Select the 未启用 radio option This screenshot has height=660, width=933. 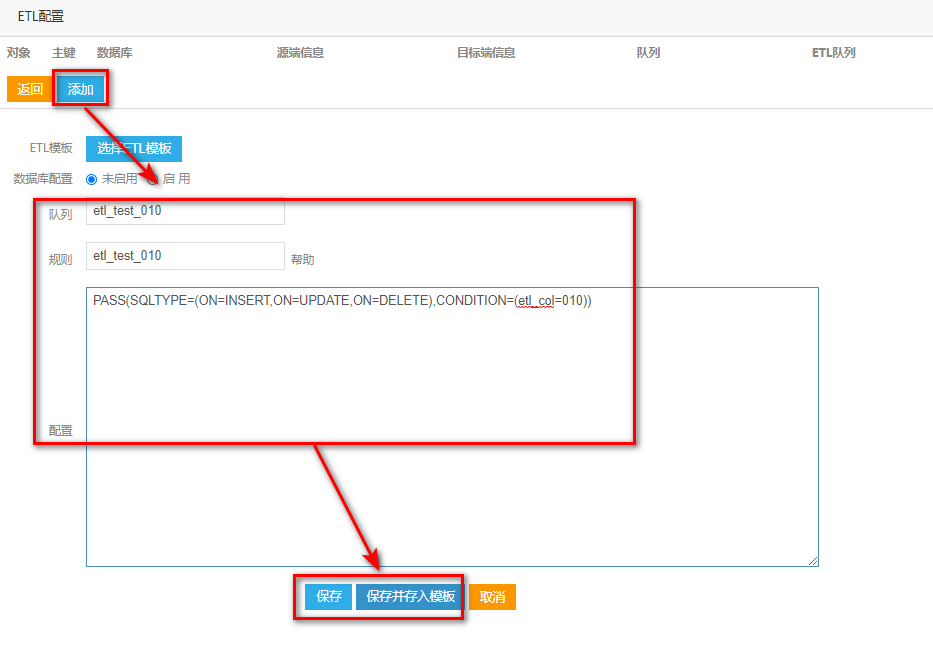tap(92, 179)
